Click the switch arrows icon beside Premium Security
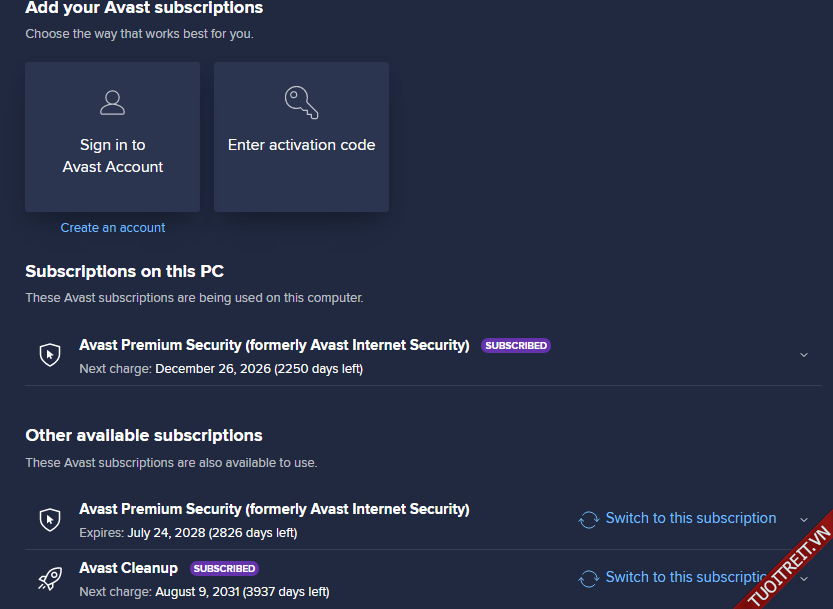Viewport: 833px width, 609px height. pos(589,519)
